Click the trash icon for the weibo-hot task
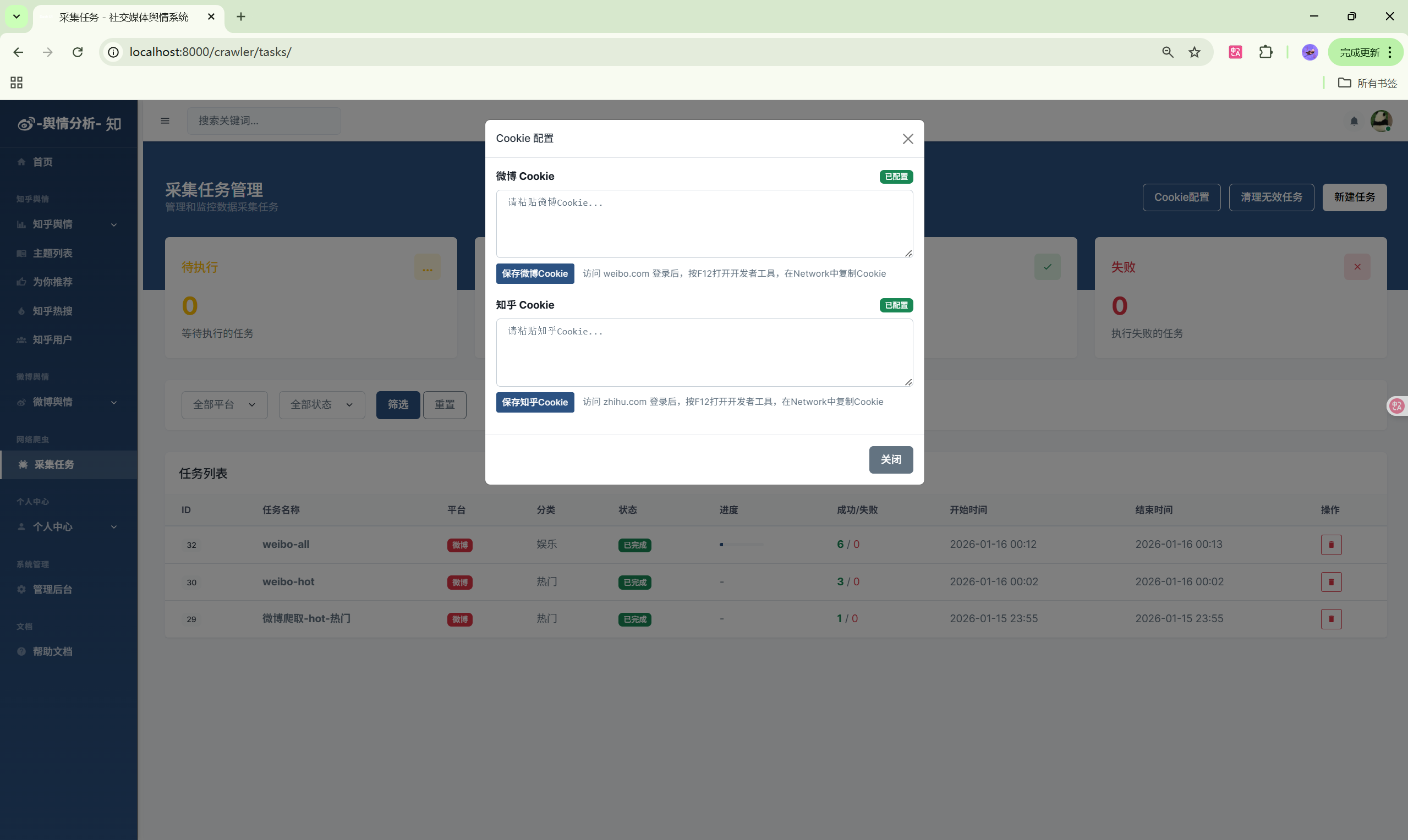 tap(1330, 582)
